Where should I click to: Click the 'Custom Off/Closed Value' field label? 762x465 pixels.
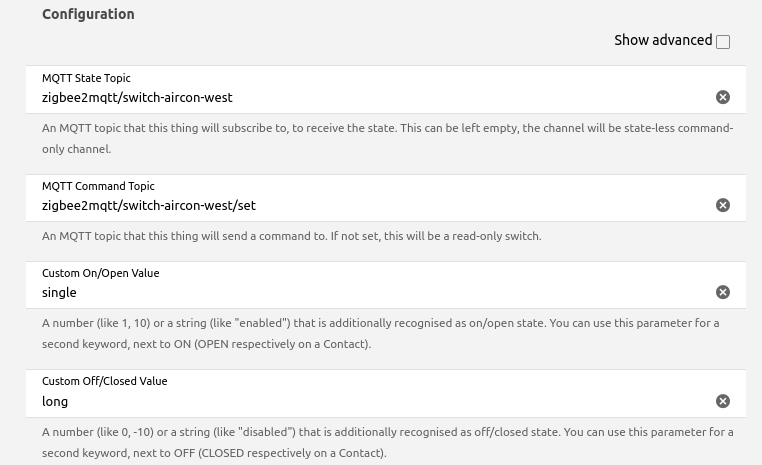104,381
